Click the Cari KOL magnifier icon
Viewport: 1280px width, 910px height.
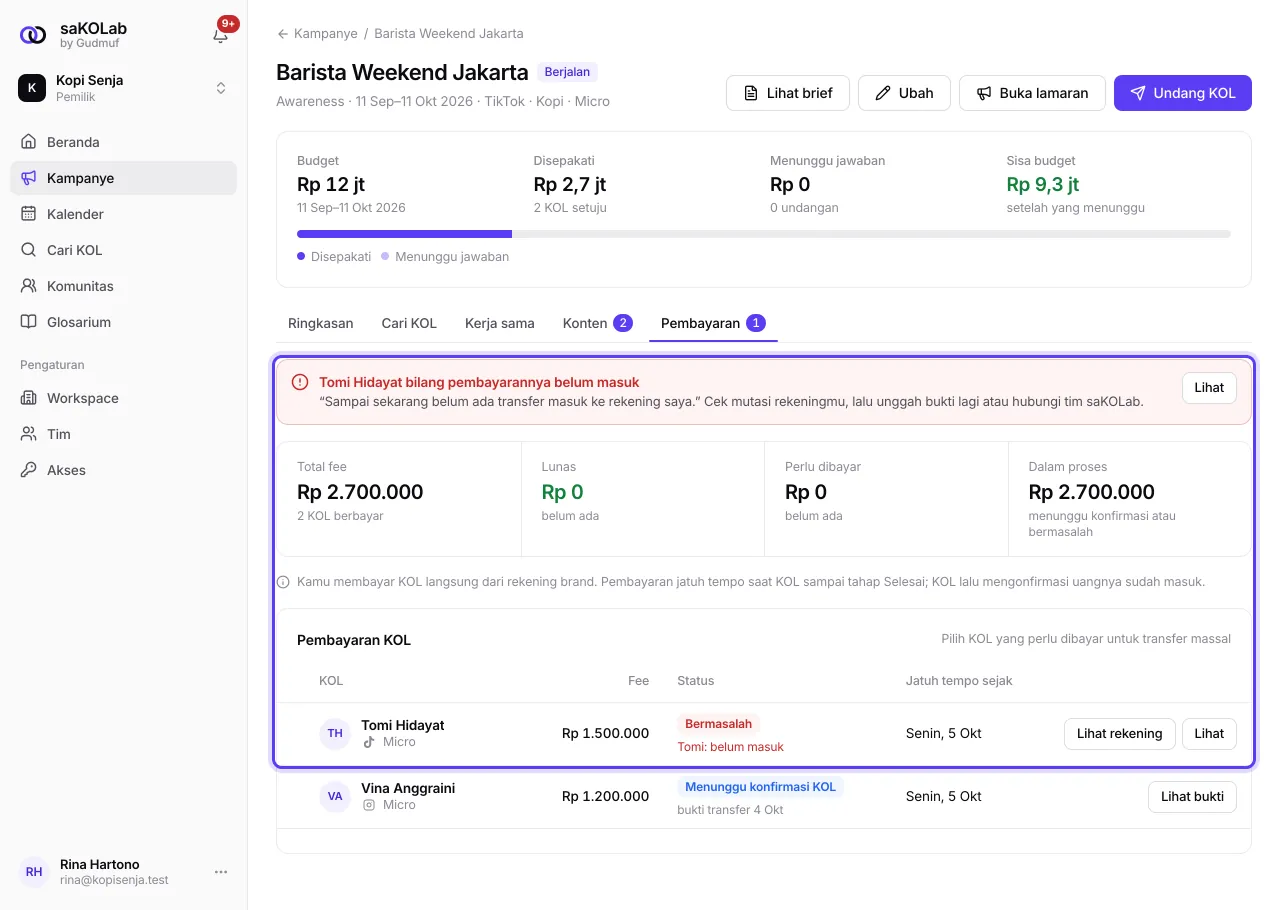[28, 250]
